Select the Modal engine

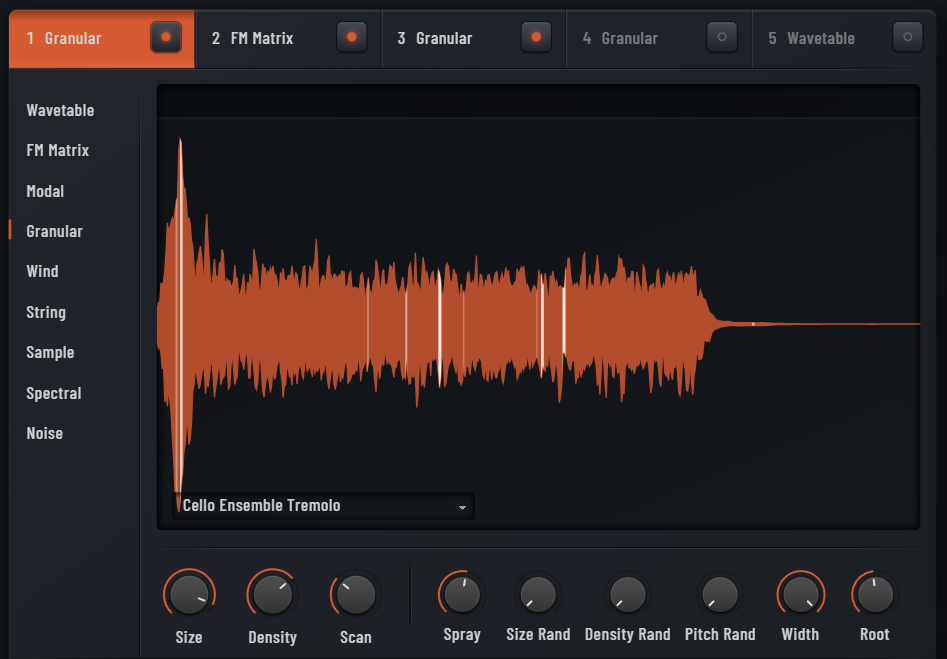pyautogui.click(x=45, y=191)
